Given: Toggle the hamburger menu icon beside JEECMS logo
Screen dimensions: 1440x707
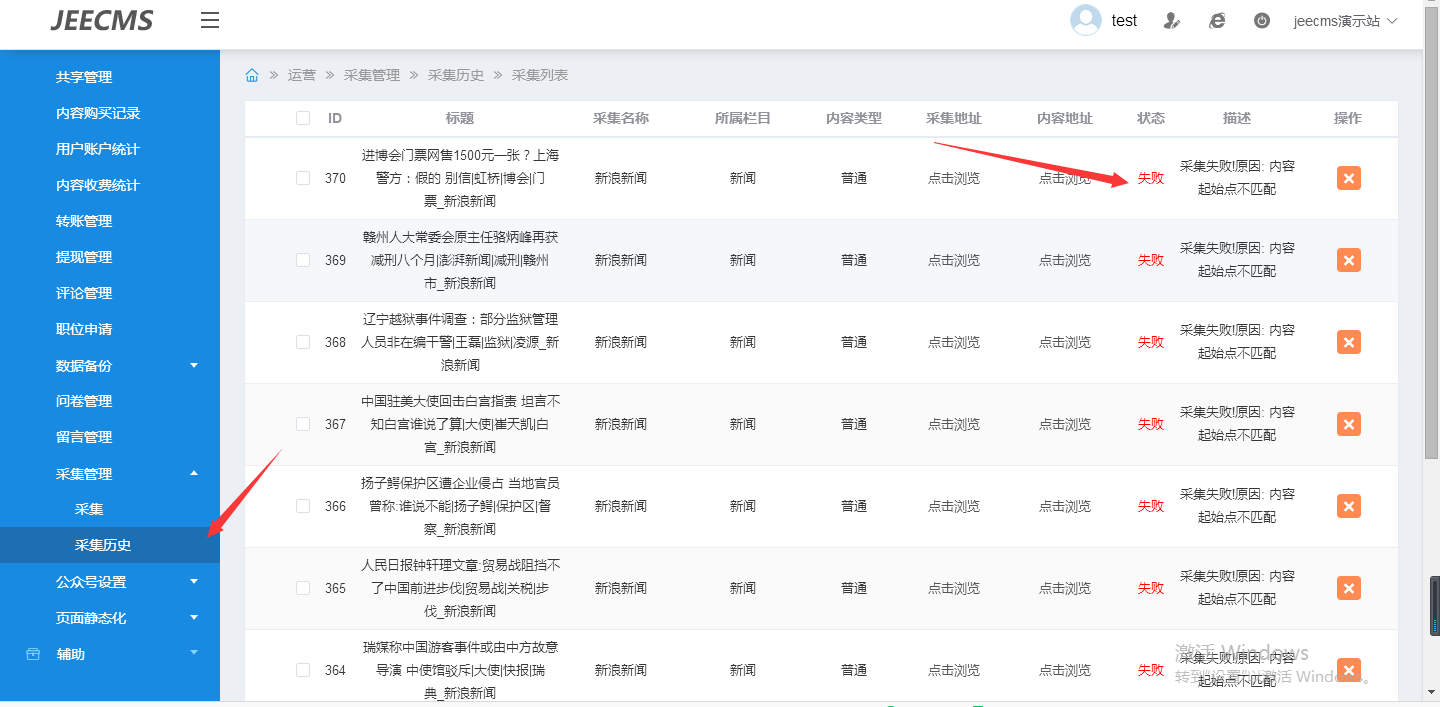Looking at the screenshot, I should point(210,20).
